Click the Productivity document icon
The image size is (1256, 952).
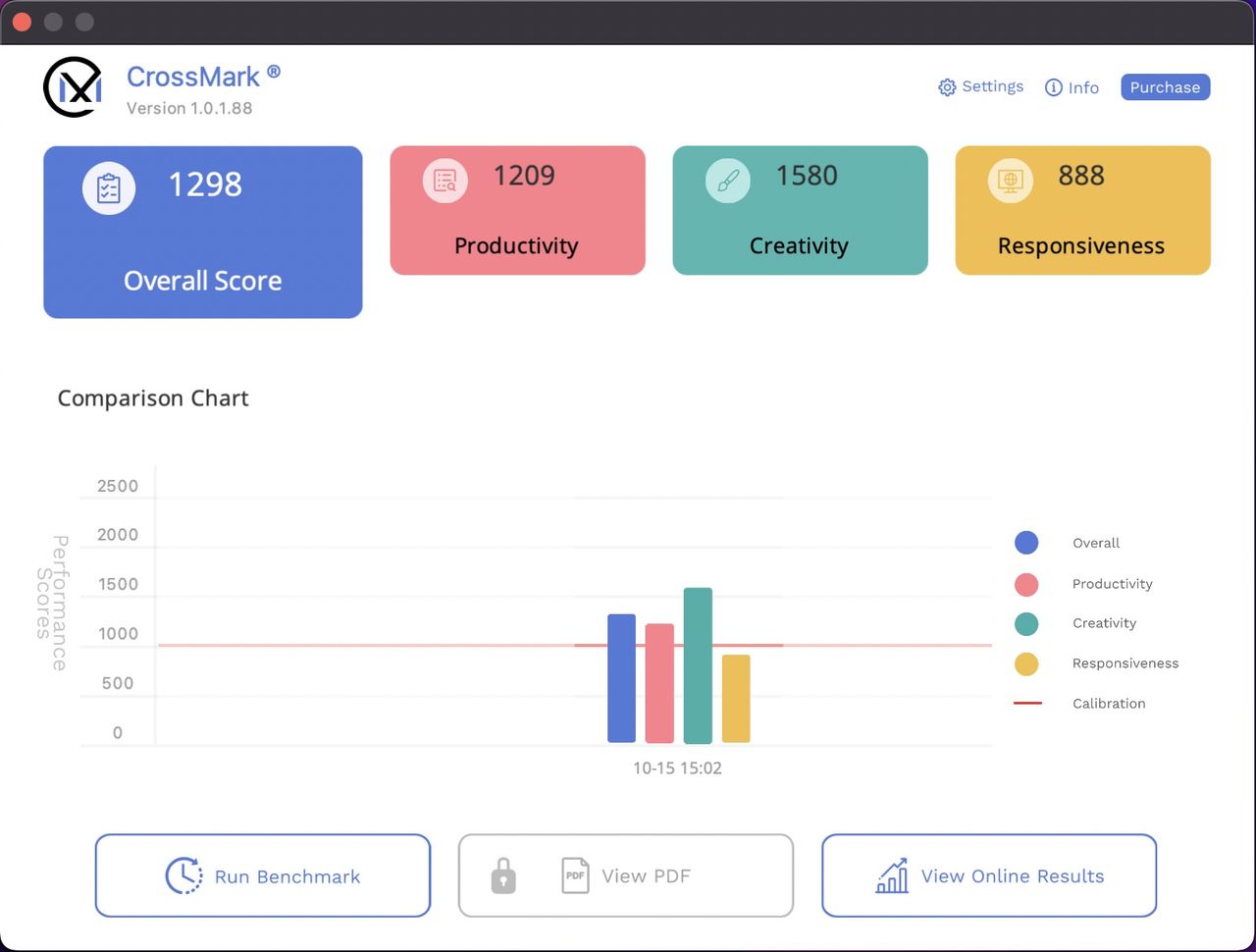(x=445, y=181)
